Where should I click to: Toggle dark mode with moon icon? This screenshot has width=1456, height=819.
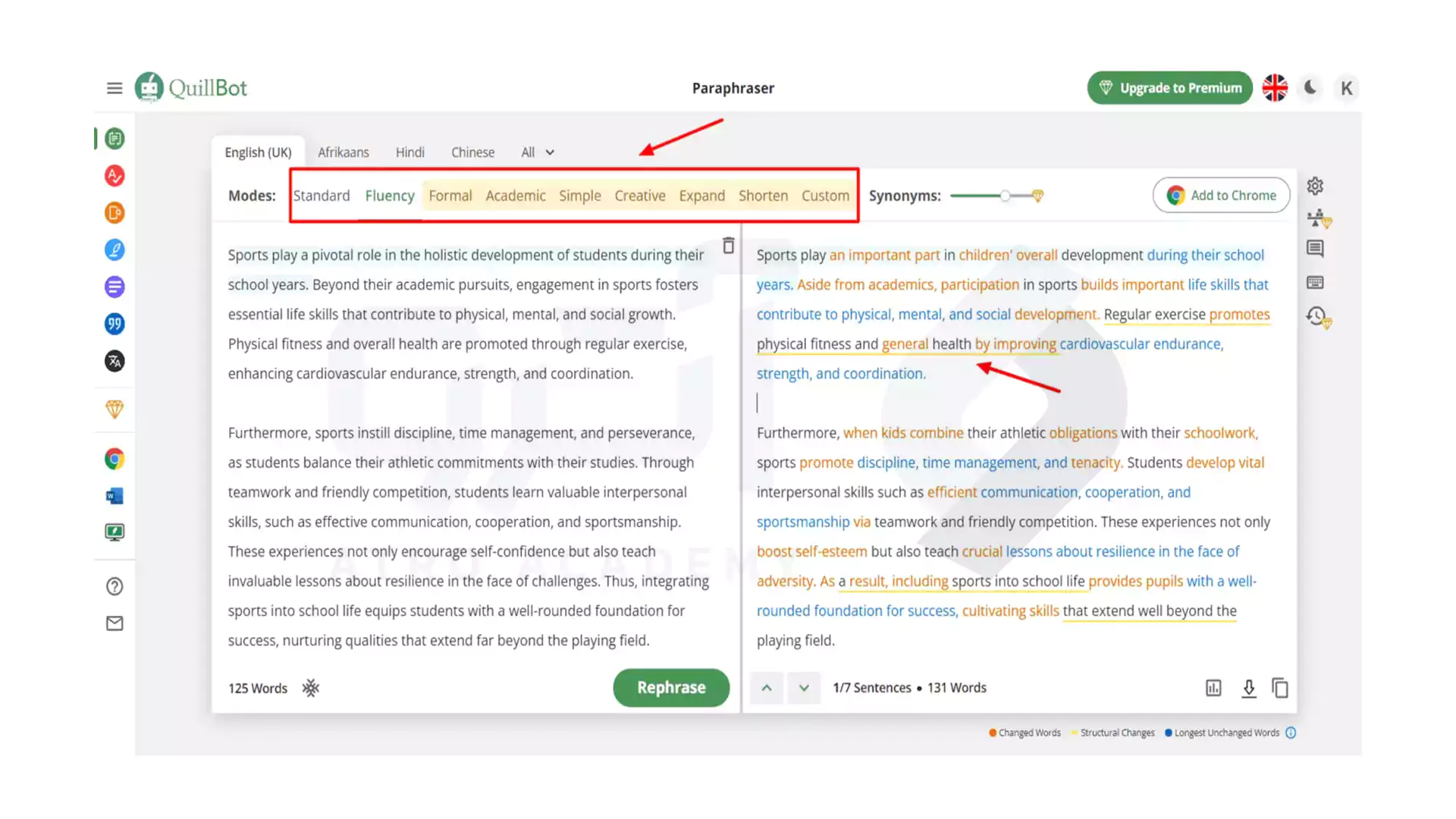(x=1310, y=88)
